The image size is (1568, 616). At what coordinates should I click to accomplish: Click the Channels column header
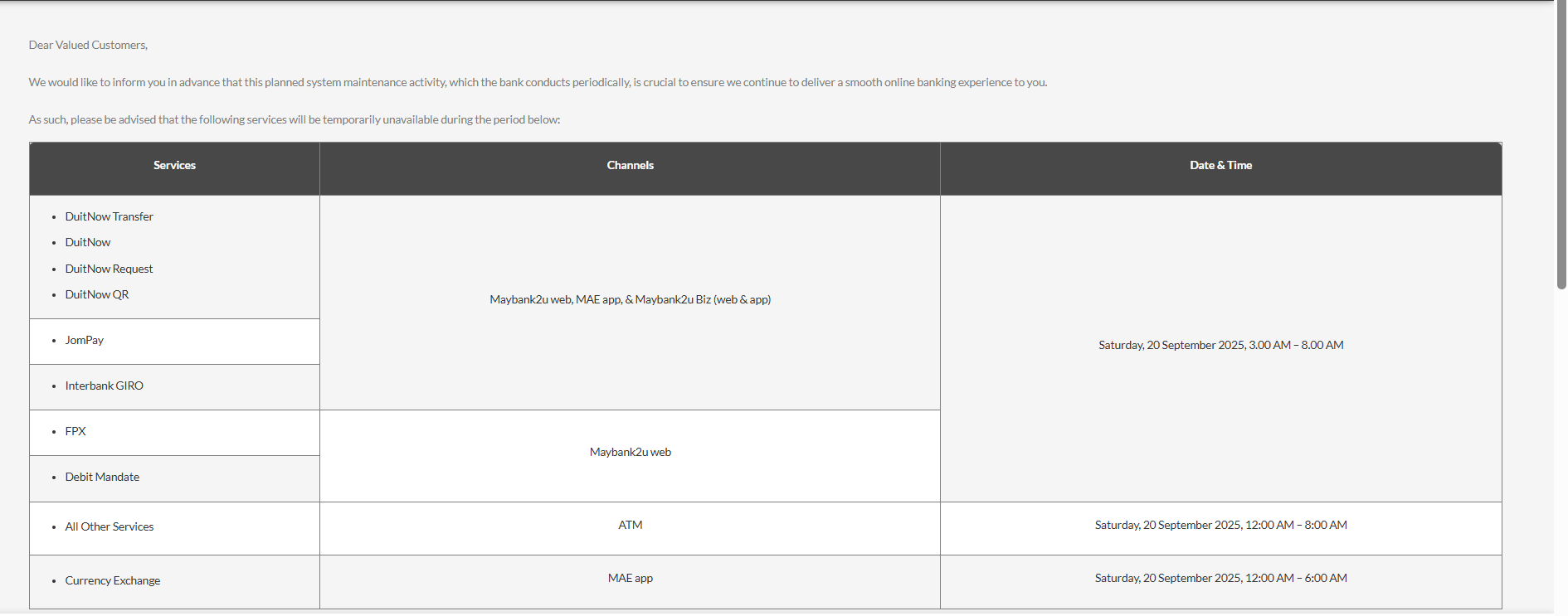[x=630, y=166]
